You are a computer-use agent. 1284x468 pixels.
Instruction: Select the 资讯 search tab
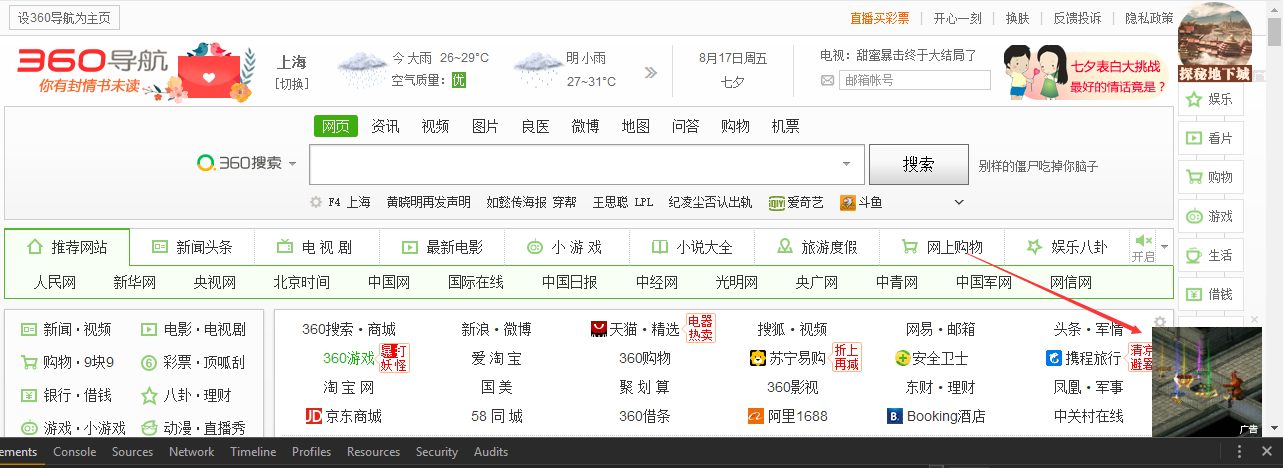[x=385, y=126]
